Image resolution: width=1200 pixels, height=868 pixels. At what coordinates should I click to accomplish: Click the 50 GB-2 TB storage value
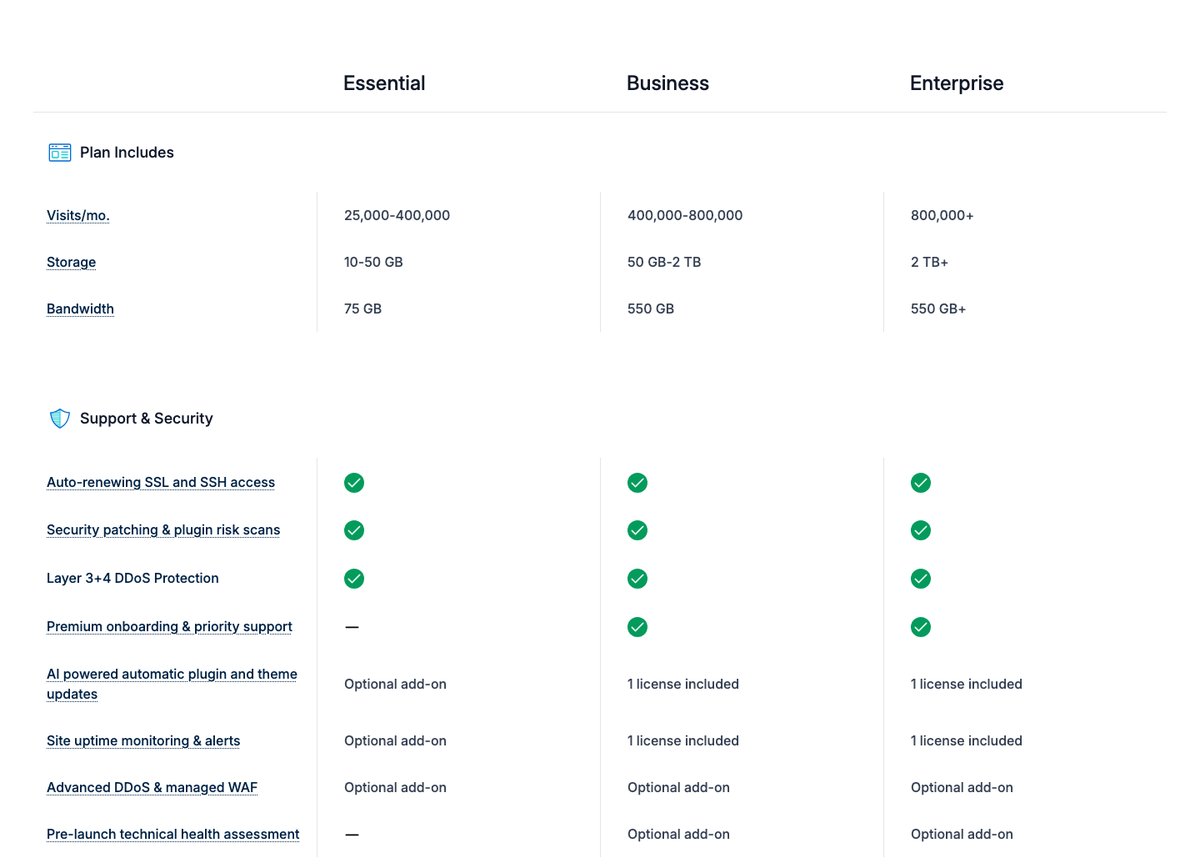664,262
